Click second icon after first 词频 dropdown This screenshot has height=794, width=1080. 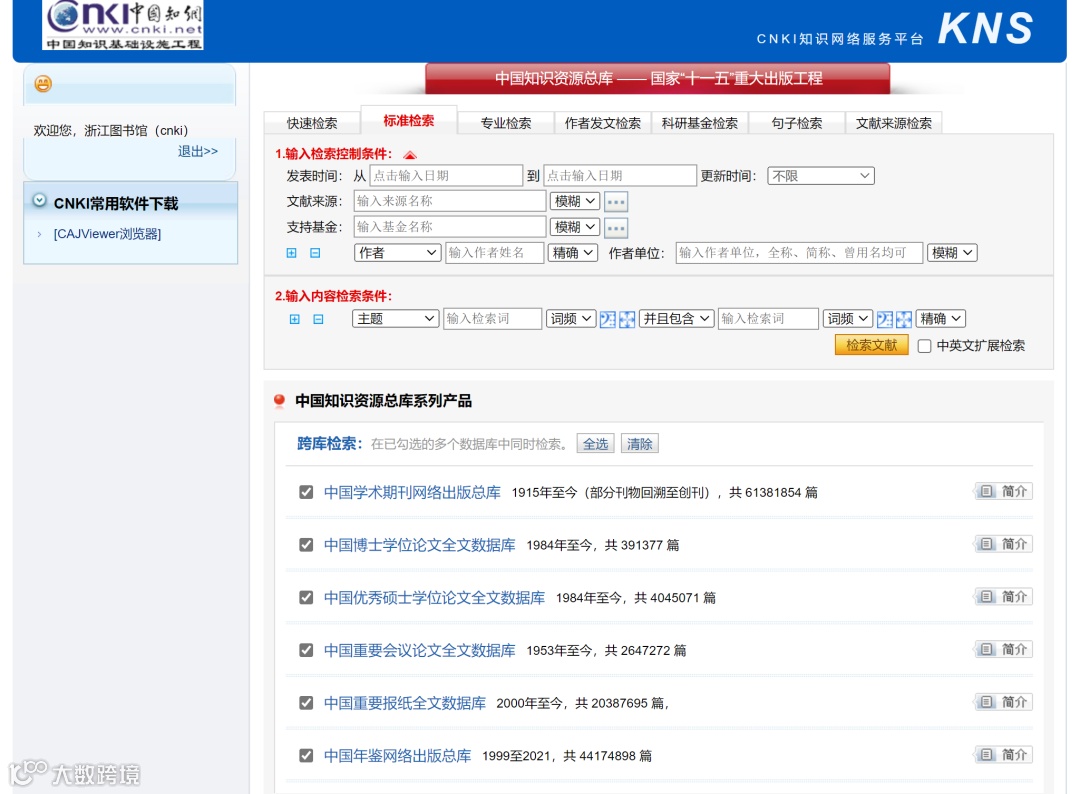[x=627, y=319]
